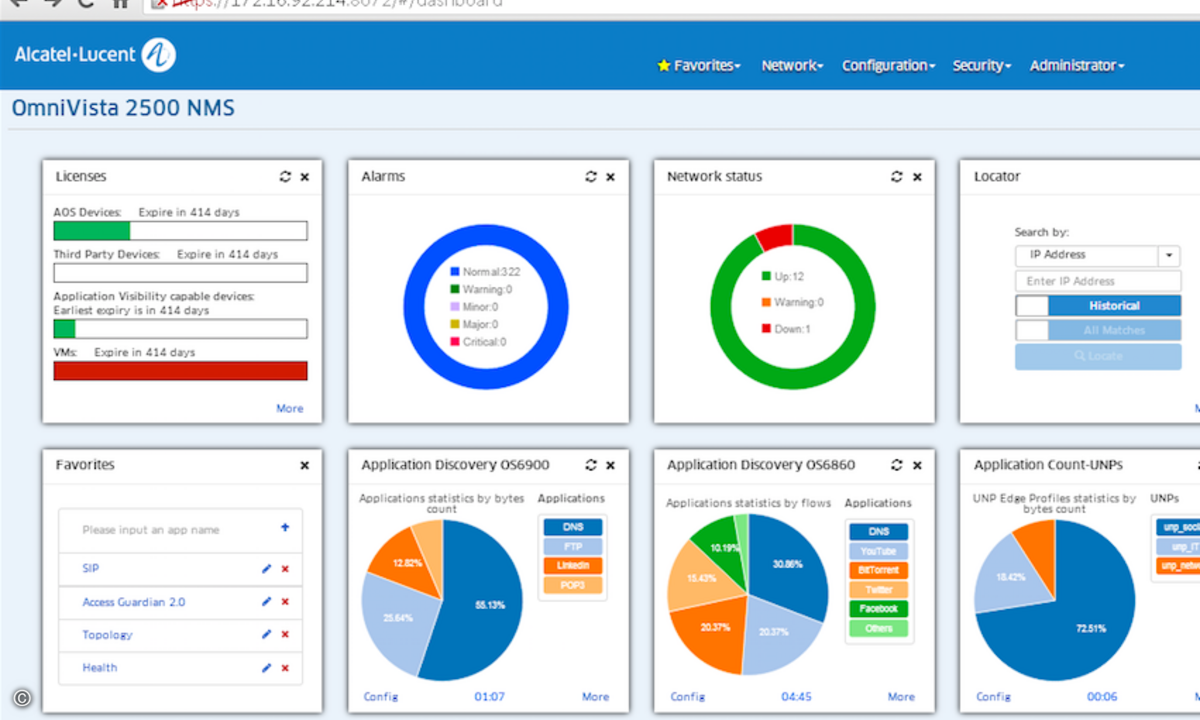Click More in Application Discovery OS6860
Screen dimensions: 1200x720
pos(901,696)
